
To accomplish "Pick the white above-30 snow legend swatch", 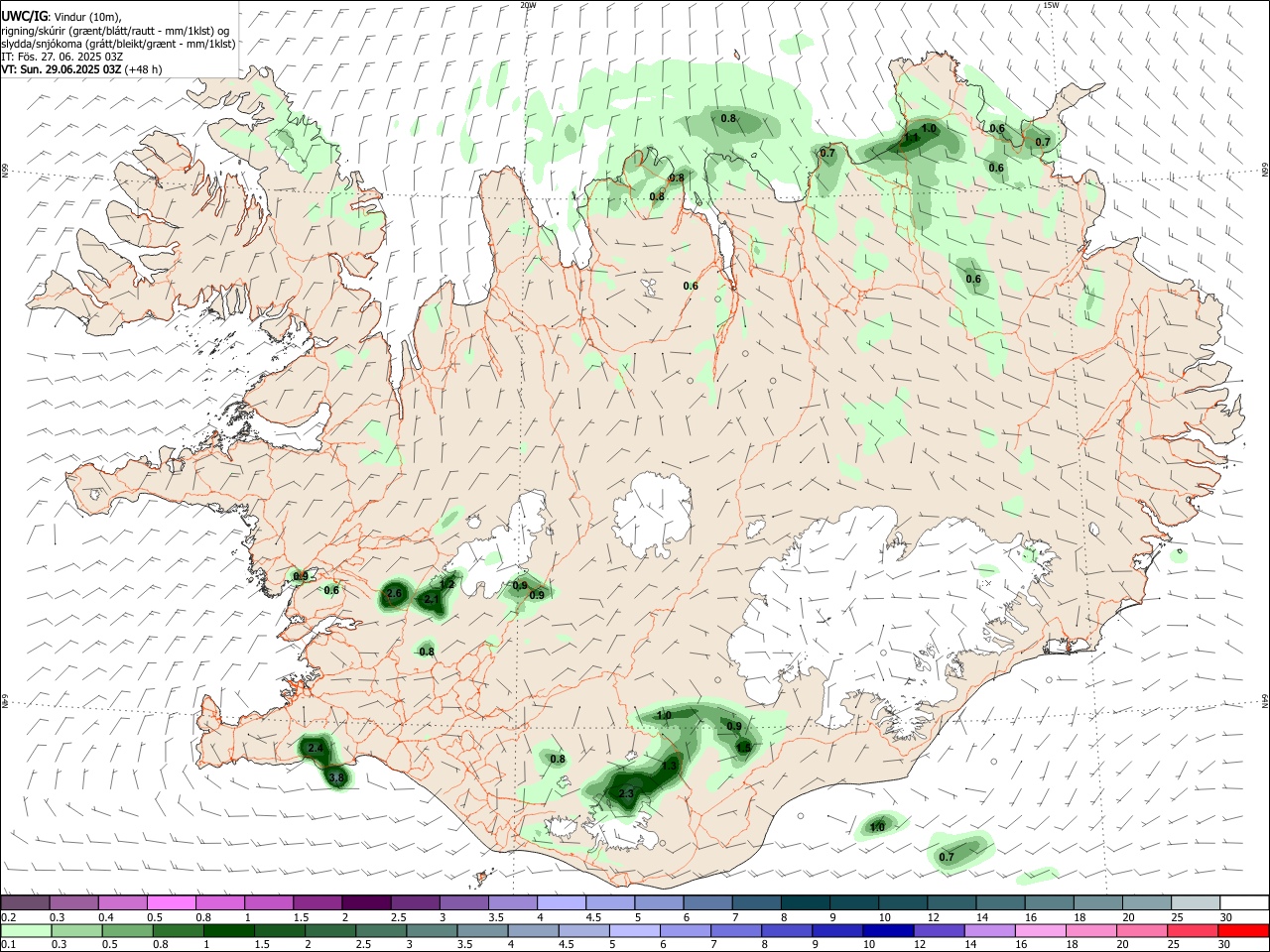I will pyautogui.click(x=1245, y=903).
